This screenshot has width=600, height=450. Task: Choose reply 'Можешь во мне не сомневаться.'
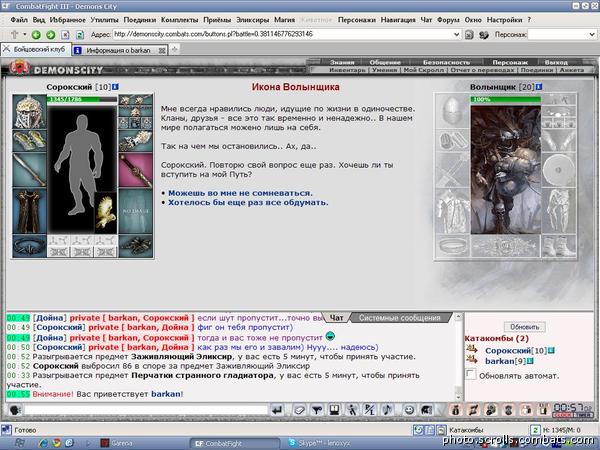coord(240,193)
